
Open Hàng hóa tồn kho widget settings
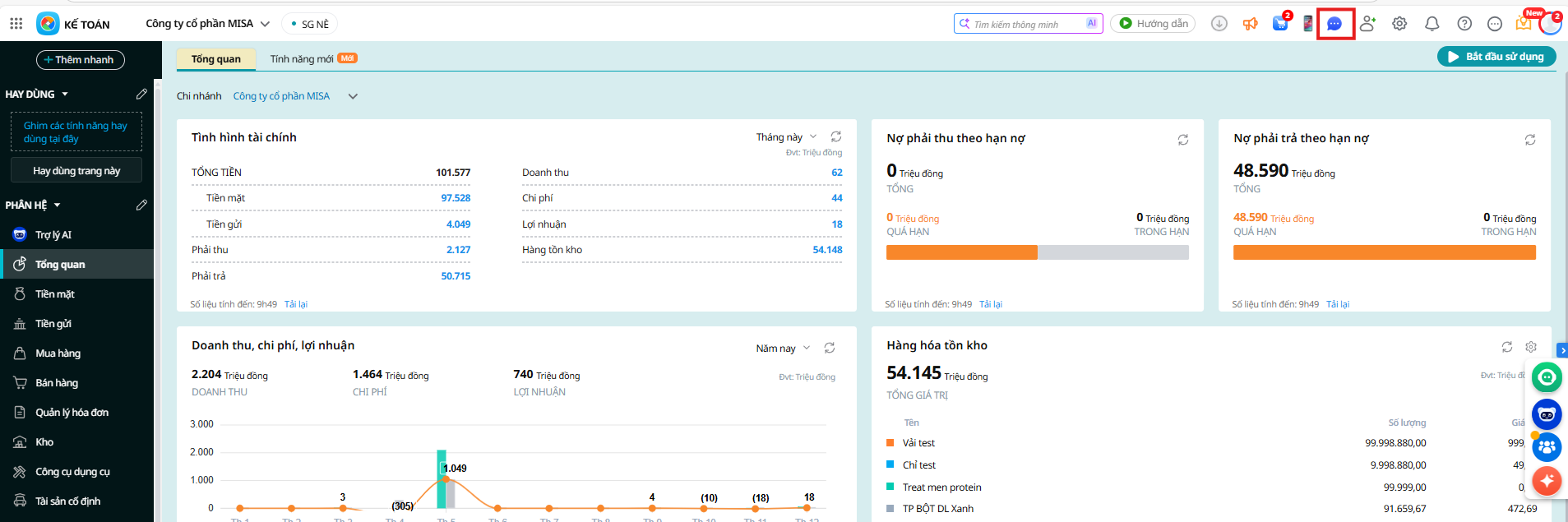click(x=1531, y=347)
